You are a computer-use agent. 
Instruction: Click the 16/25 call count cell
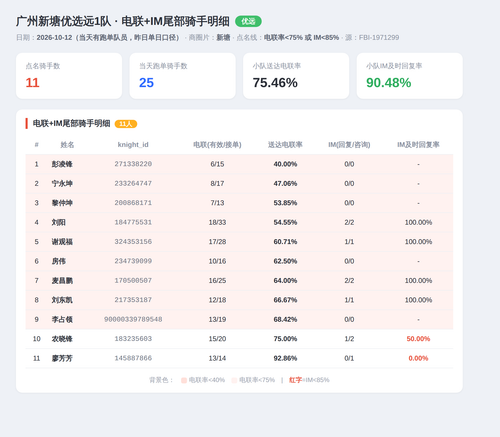click(x=217, y=281)
